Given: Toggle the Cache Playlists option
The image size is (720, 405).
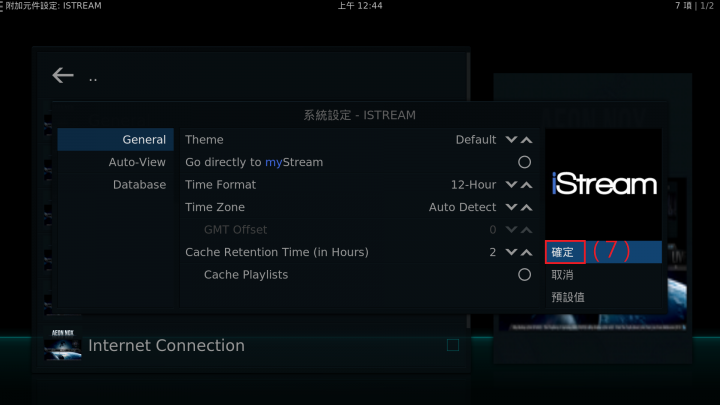Looking at the screenshot, I should coord(524,275).
